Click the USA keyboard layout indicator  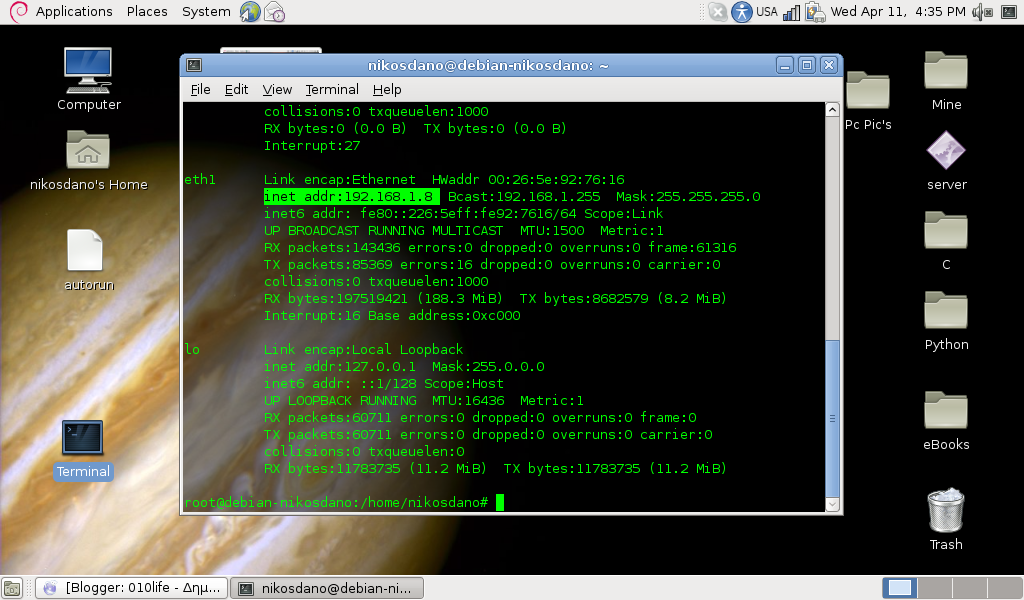pyautogui.click(x=767, y=12)
